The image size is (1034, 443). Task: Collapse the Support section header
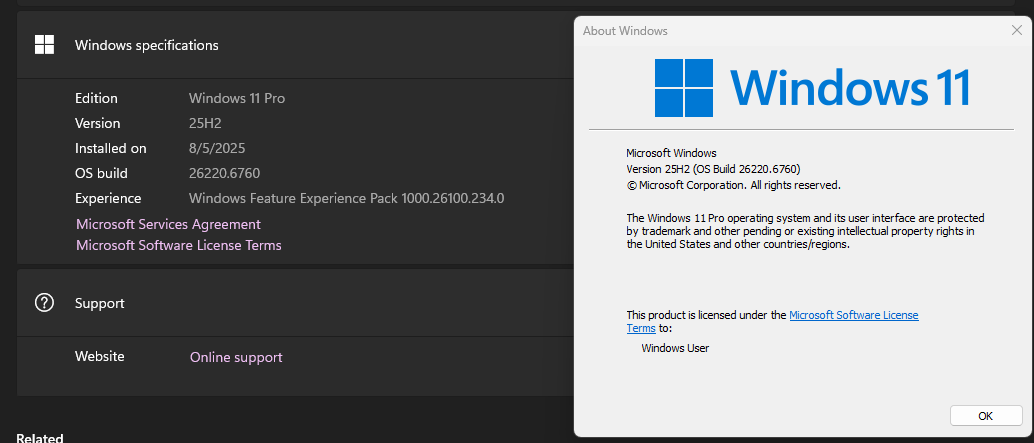[300, 303]
